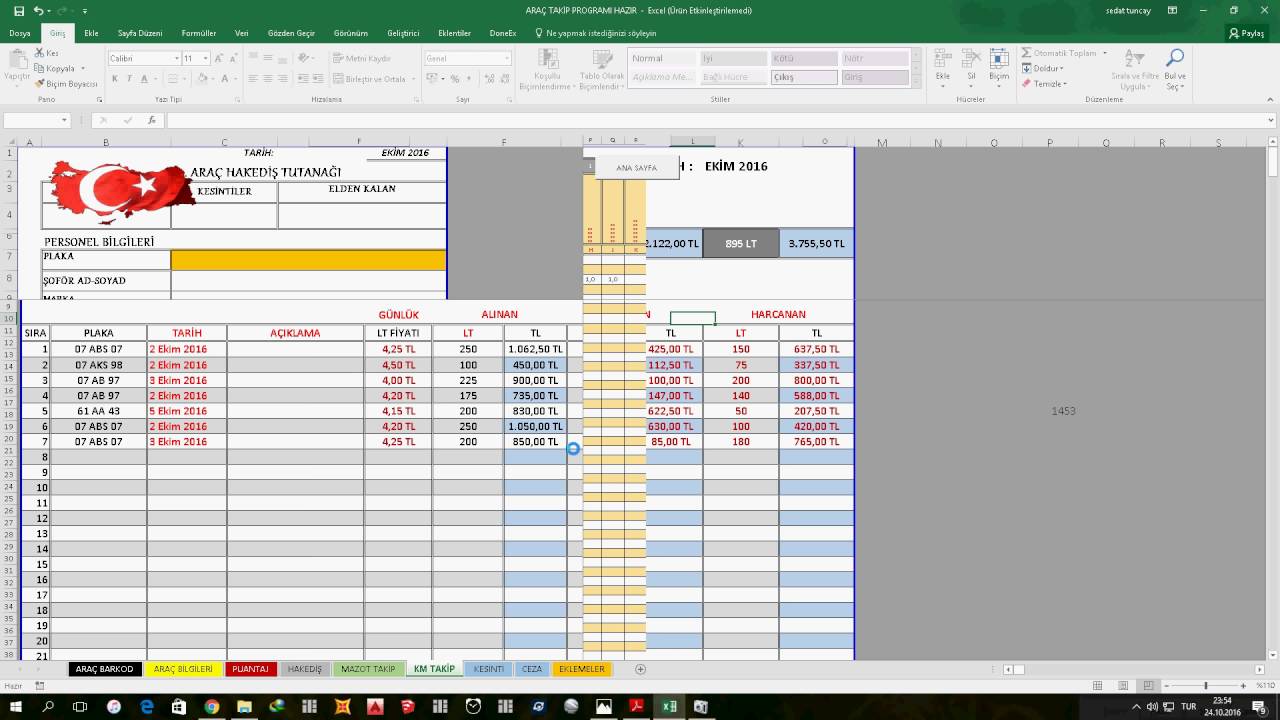Apply the Çıkış cell style
The height and width of the screenshot is (720, 1280).
(x=803, y=77)
